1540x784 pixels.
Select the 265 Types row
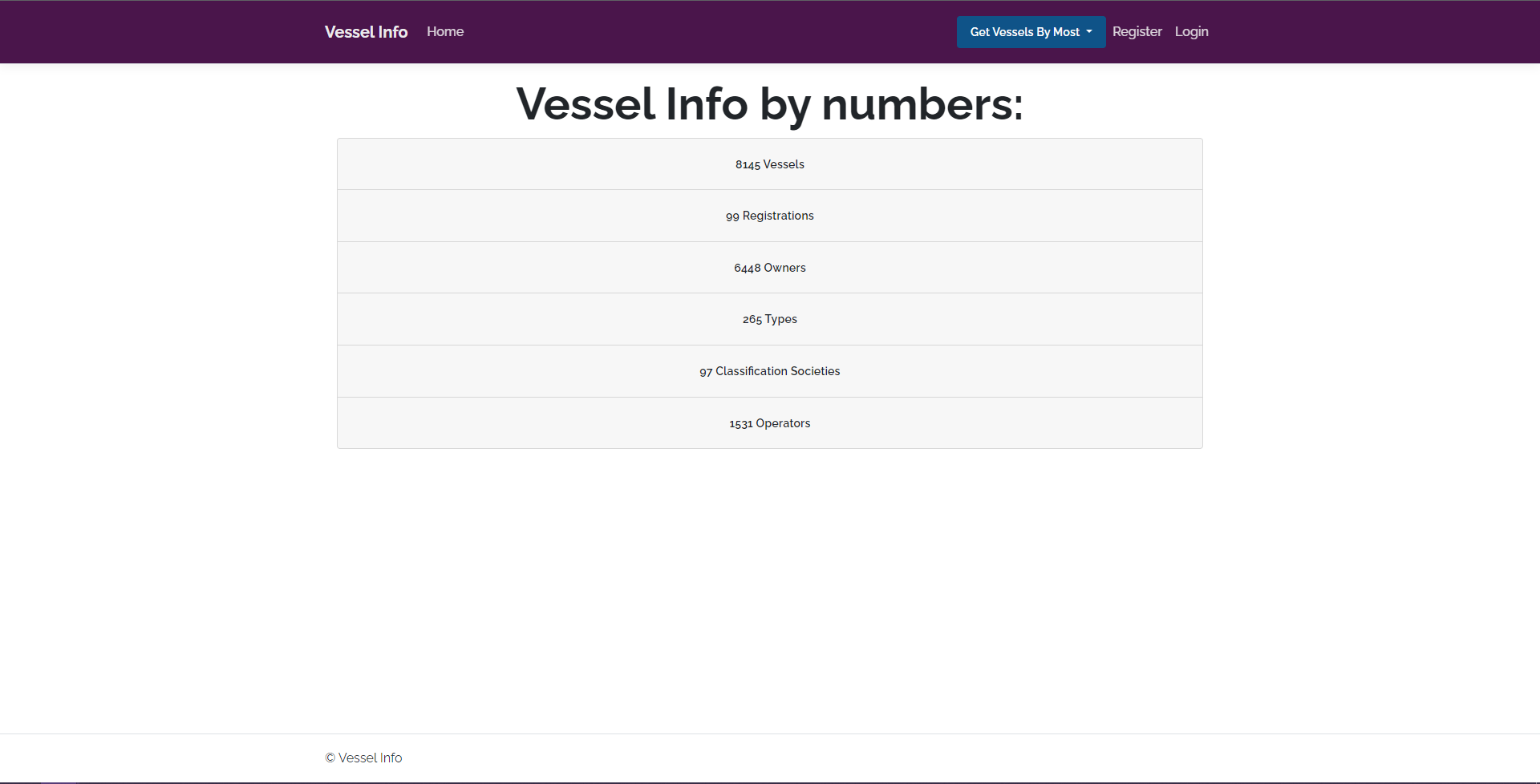[x=770, y=318]
